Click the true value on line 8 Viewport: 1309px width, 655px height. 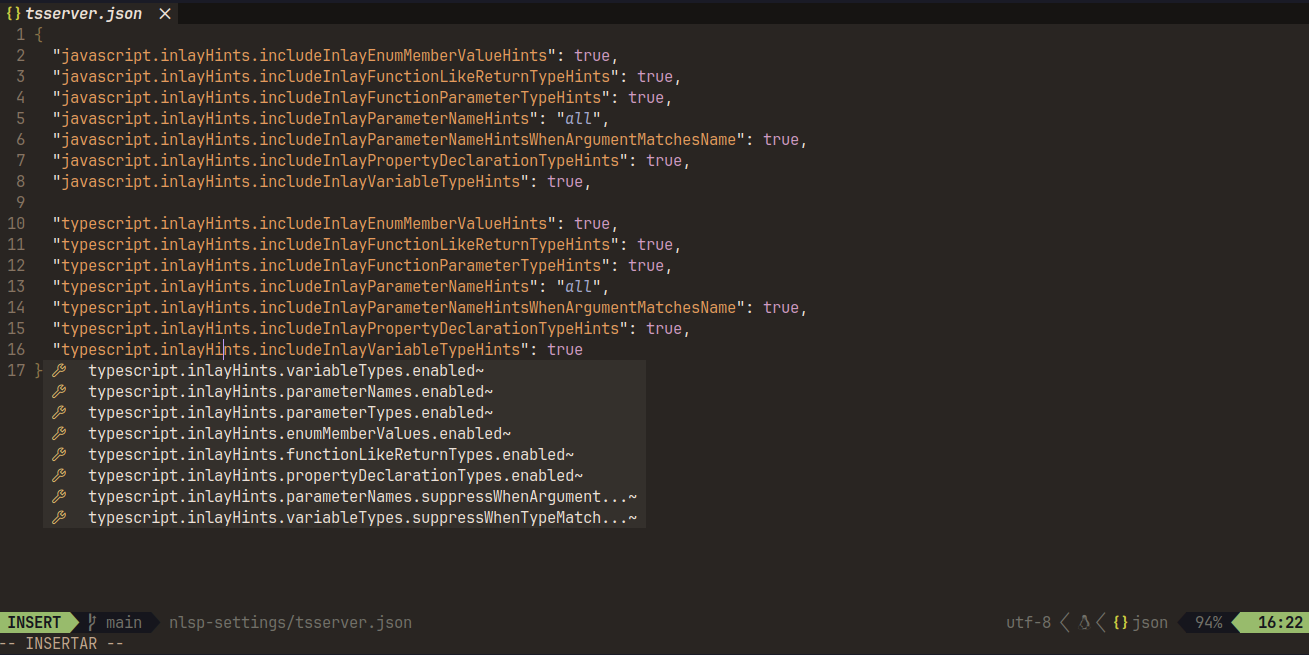[565, 182]
